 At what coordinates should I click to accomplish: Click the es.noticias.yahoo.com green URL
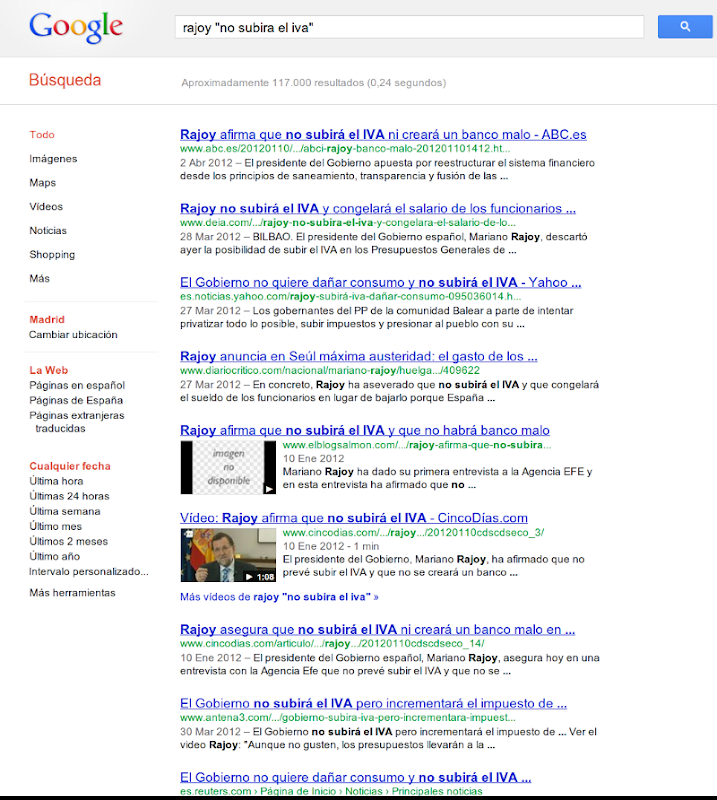coord(351,296)
